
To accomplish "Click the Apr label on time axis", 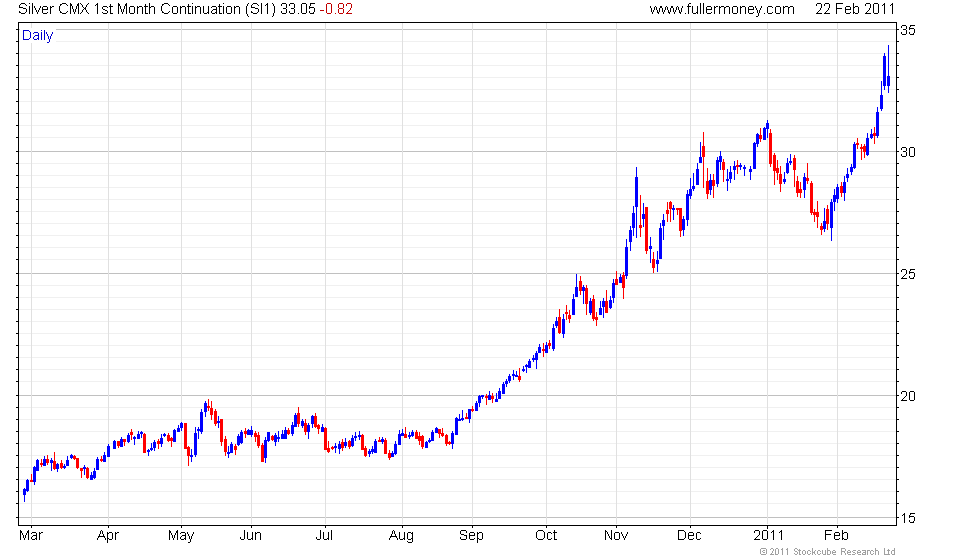I will pyautogui.click(x=108, y=536).
